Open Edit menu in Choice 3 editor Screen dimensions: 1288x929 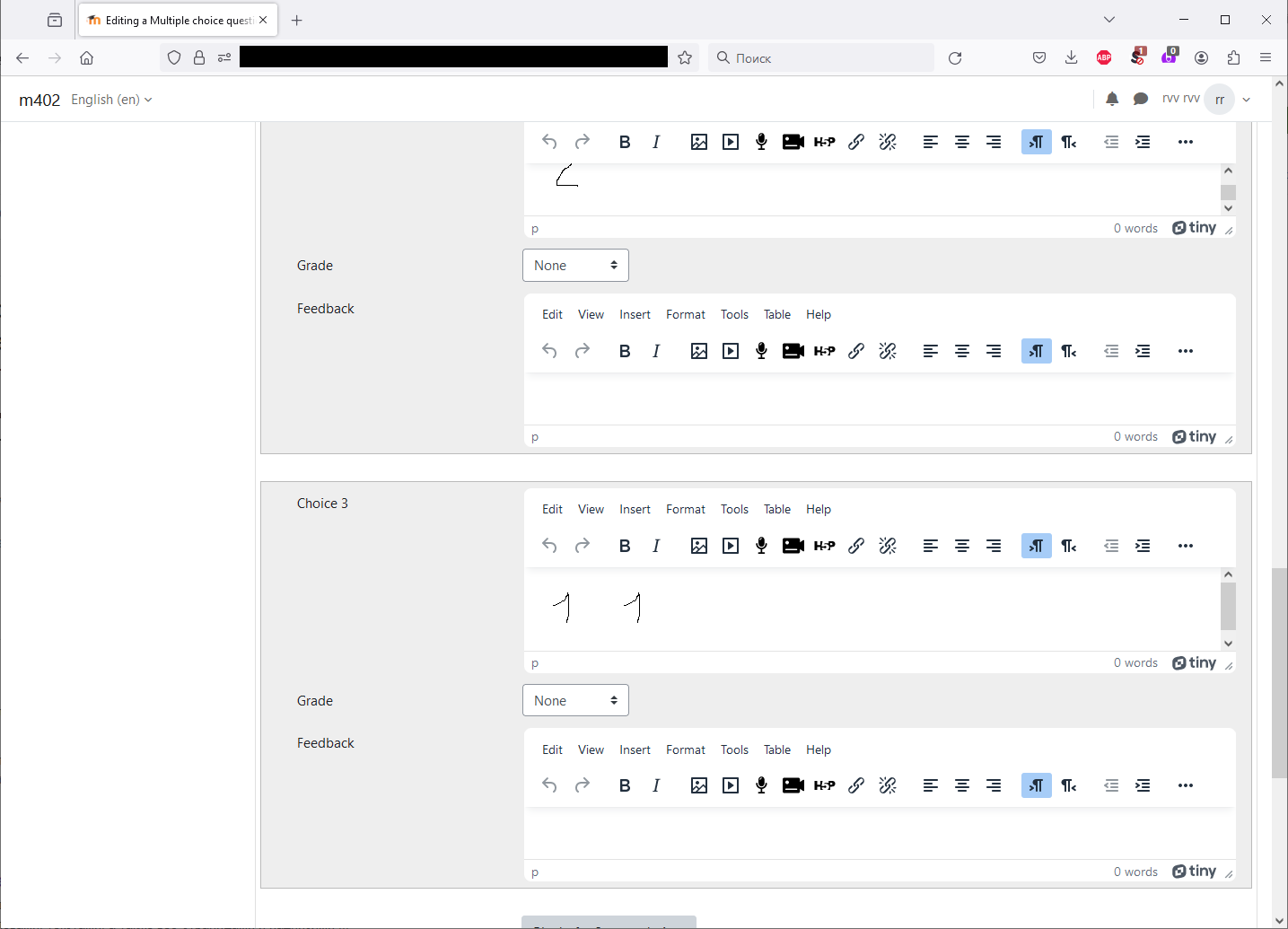tap(552, 509)
